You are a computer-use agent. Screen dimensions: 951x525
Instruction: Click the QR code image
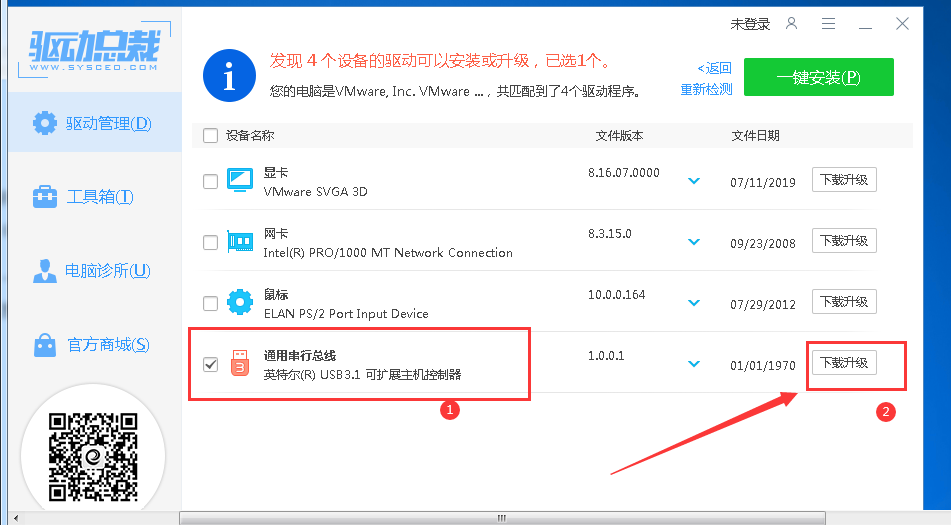(93, 456)
